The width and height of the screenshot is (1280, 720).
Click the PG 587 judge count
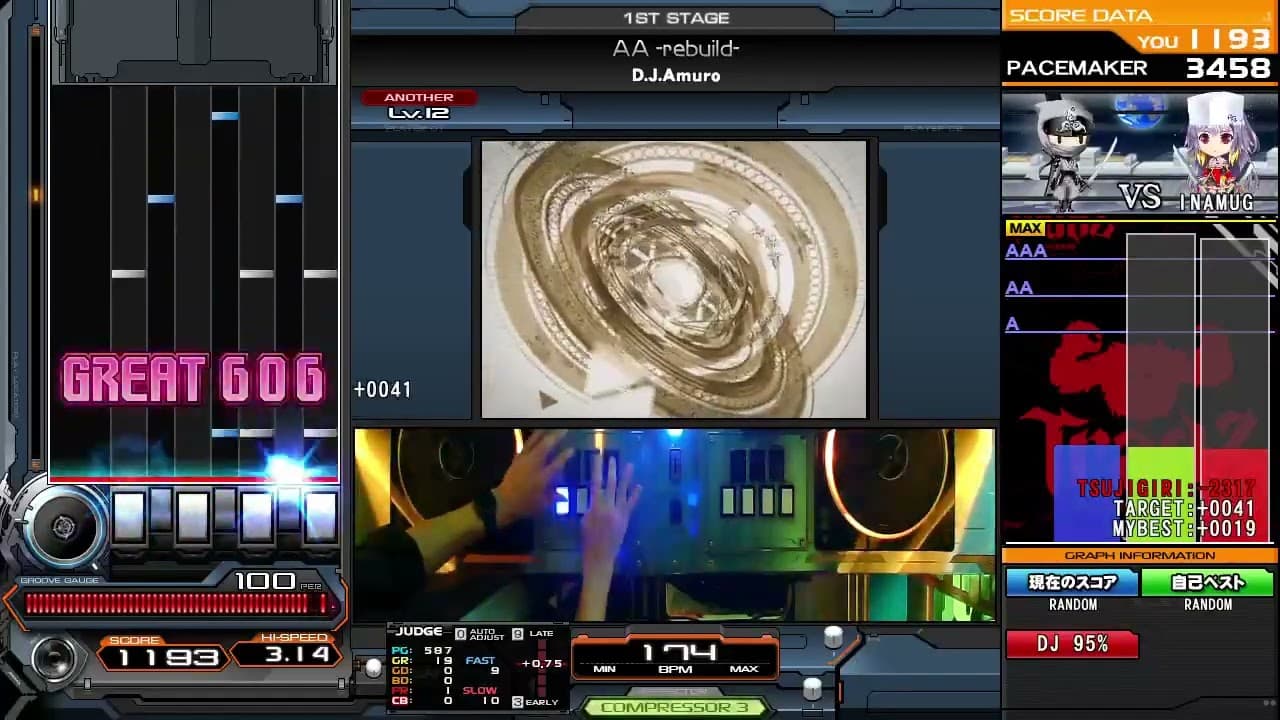pos(424,651)
